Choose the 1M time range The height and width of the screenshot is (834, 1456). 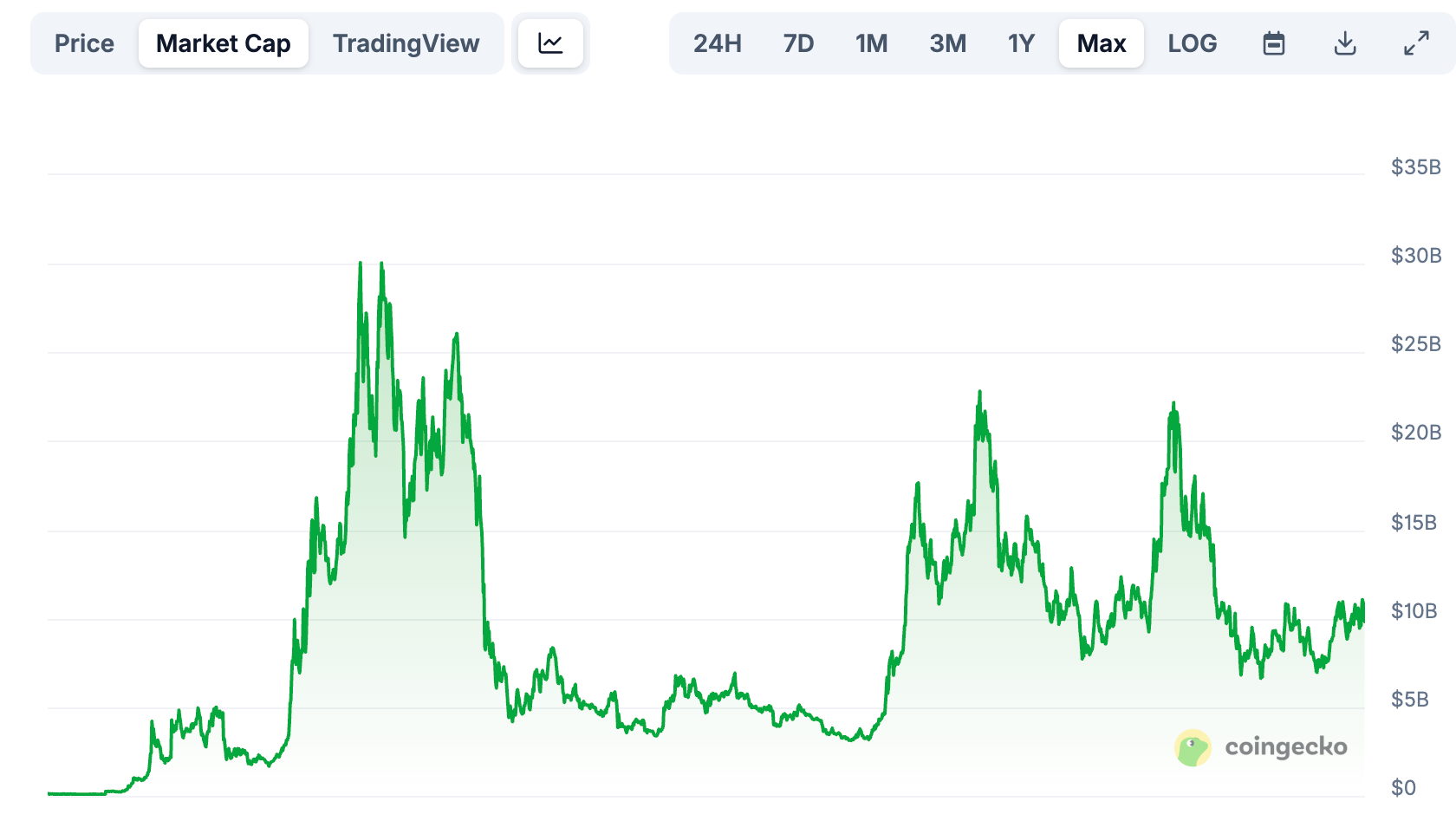pyautogui.click(x=871, y=42)
